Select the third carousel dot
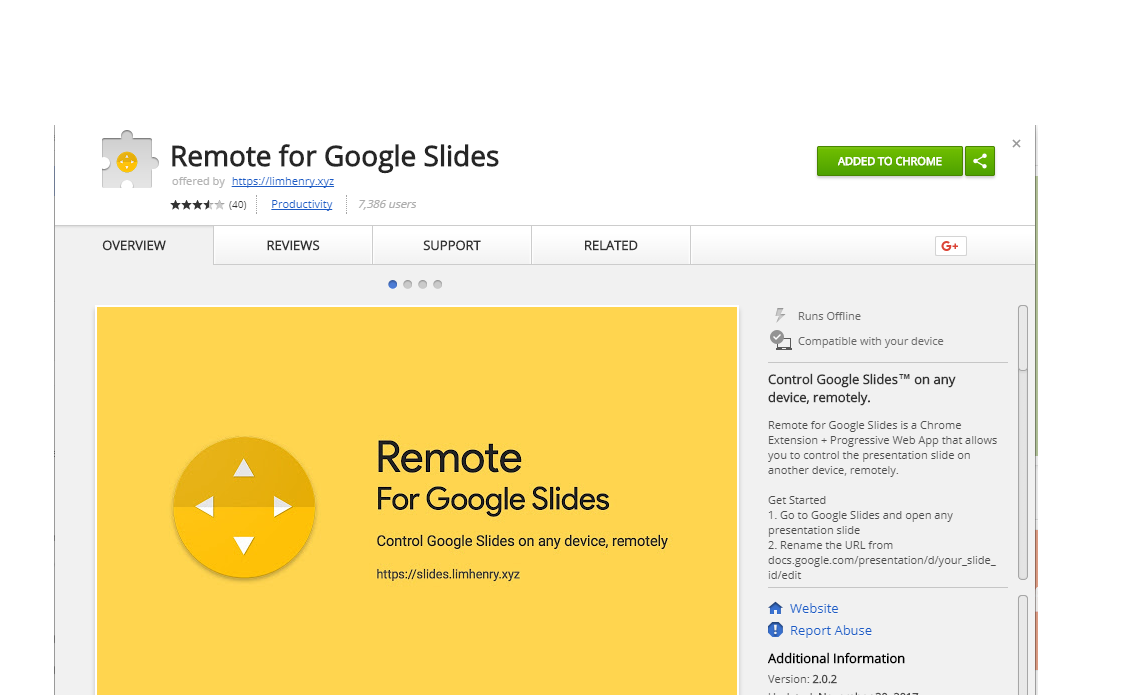The image size is (1140, 695). (422, 284)
